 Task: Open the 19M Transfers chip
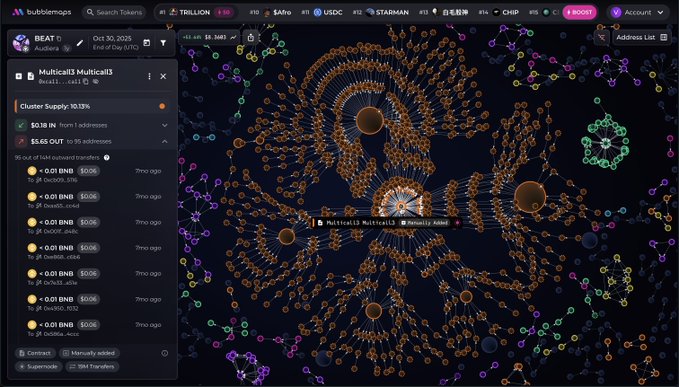click(92, 367)
